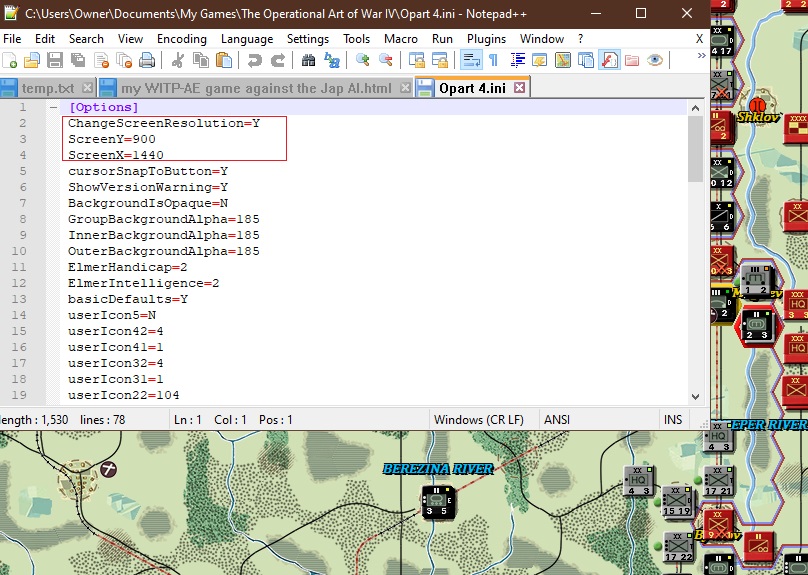Open the Language menu
This screenshot has width=808, height=575.
(x=247, y=39)
